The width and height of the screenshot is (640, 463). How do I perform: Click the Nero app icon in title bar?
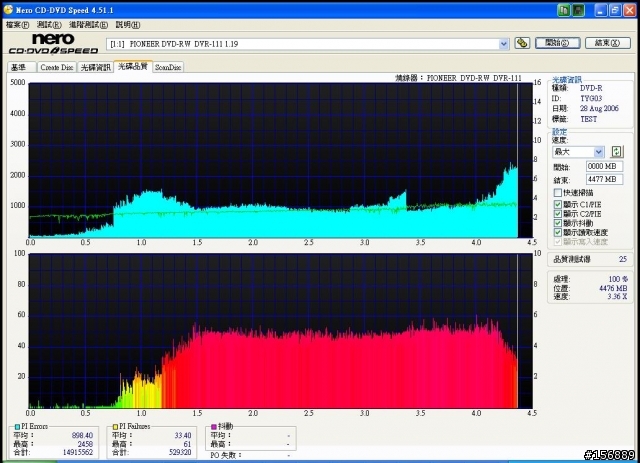tap(9, 10)
